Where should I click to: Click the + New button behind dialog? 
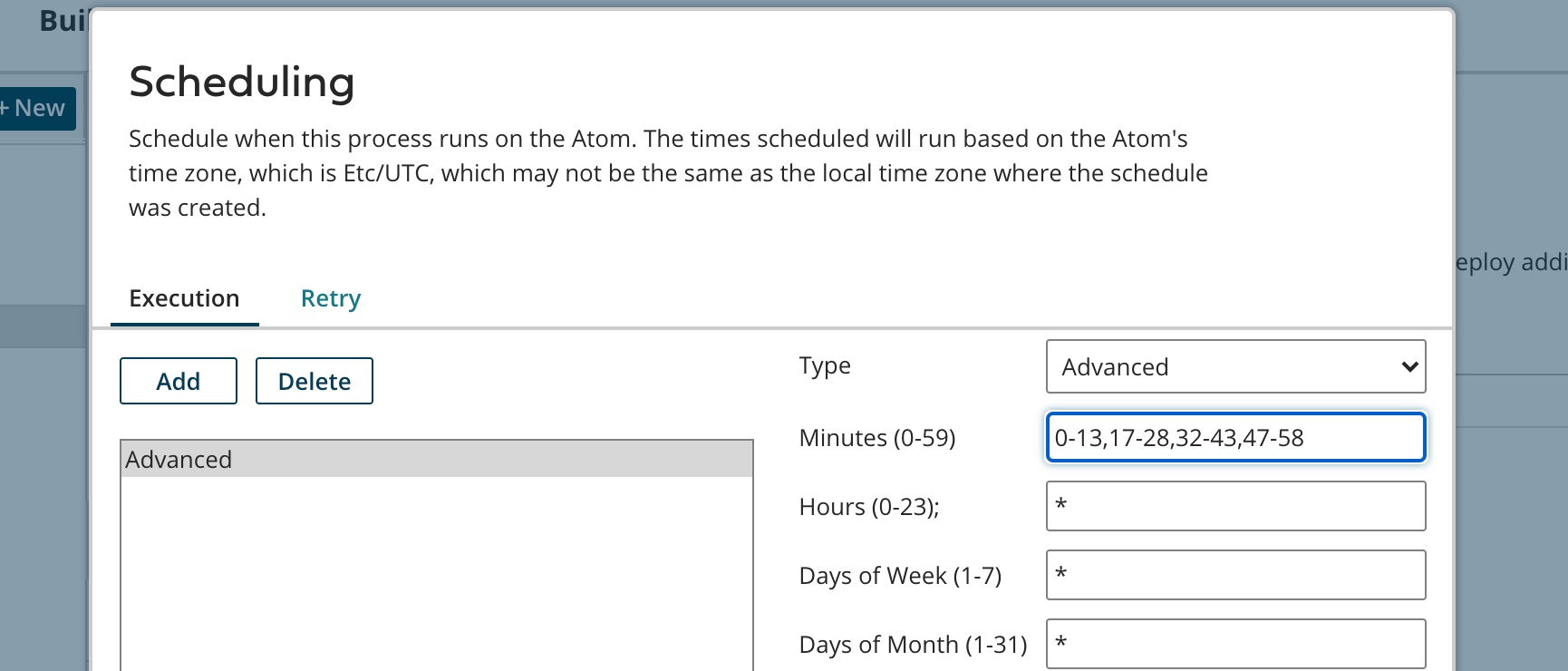[x=38, y=109]
